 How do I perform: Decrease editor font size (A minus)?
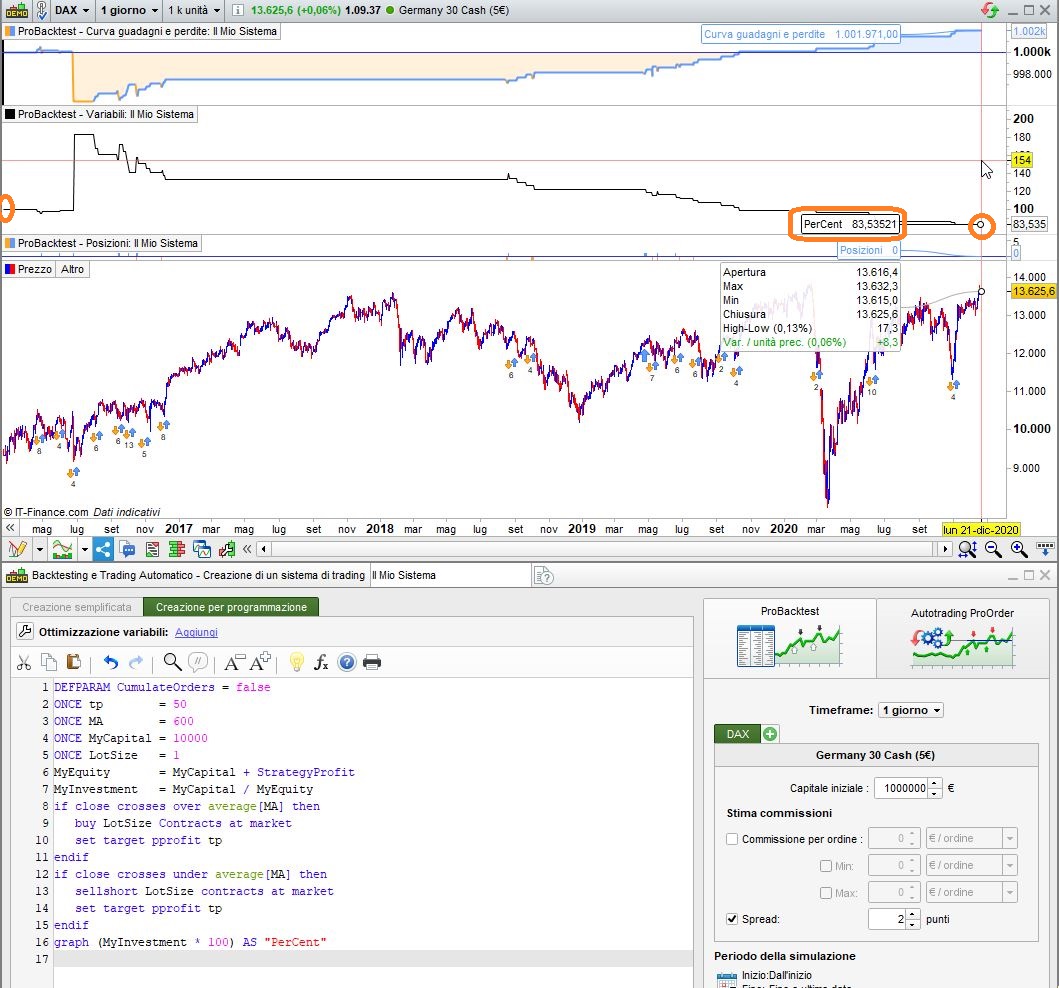234,663
